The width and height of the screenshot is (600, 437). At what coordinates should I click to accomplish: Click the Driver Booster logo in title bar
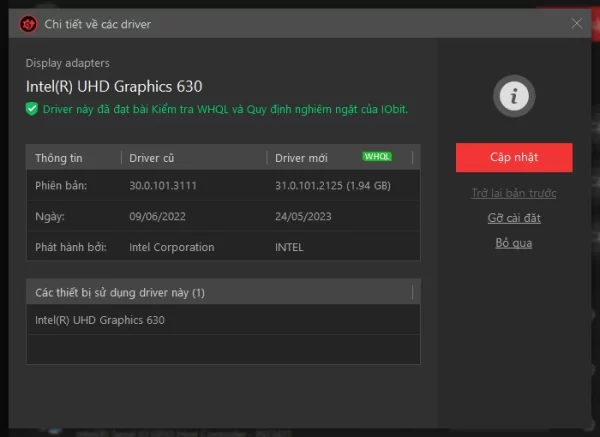pyautogui.click(x=28, y=24)
